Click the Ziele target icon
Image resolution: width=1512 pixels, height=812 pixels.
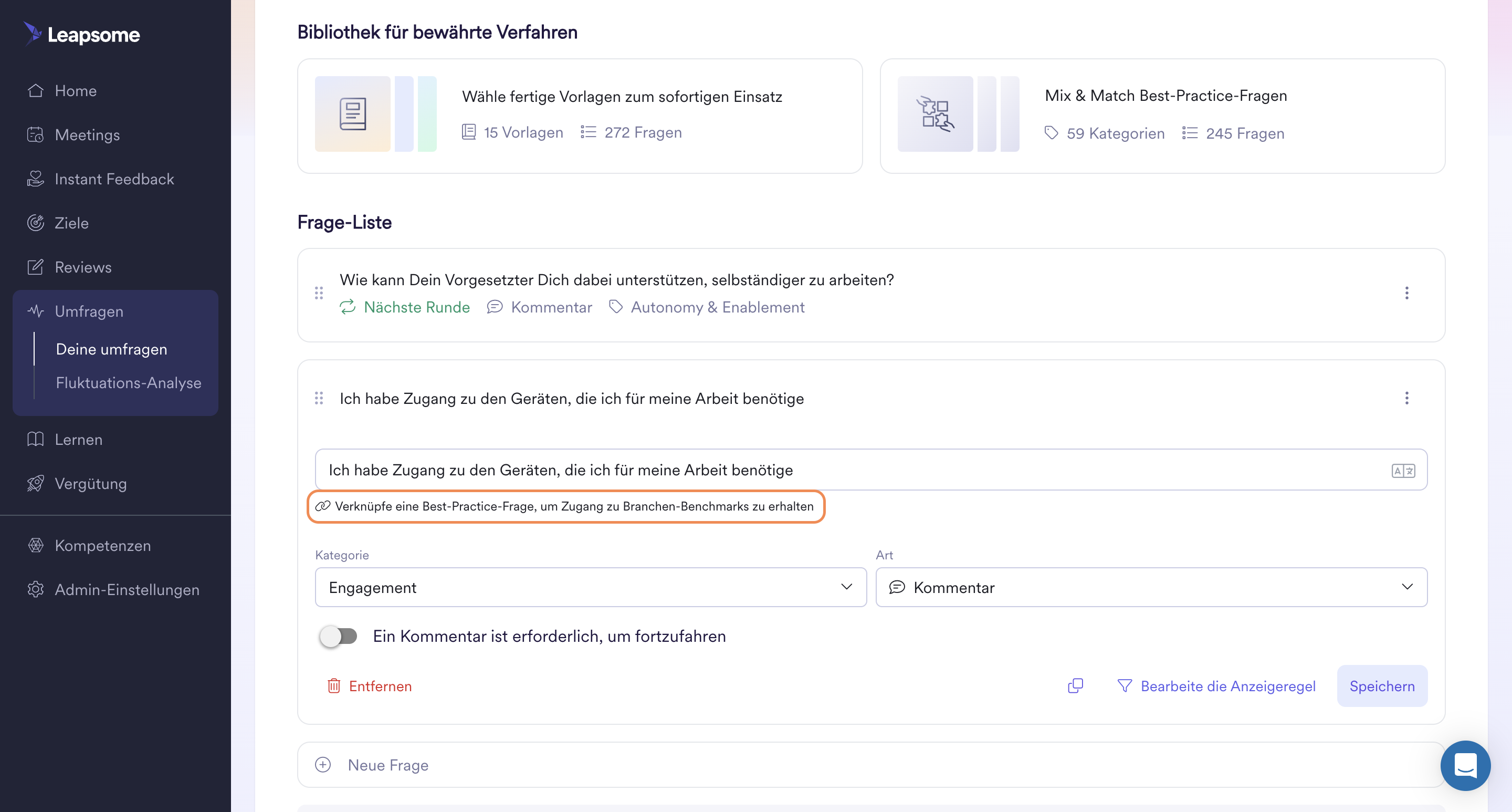[35, 223]
